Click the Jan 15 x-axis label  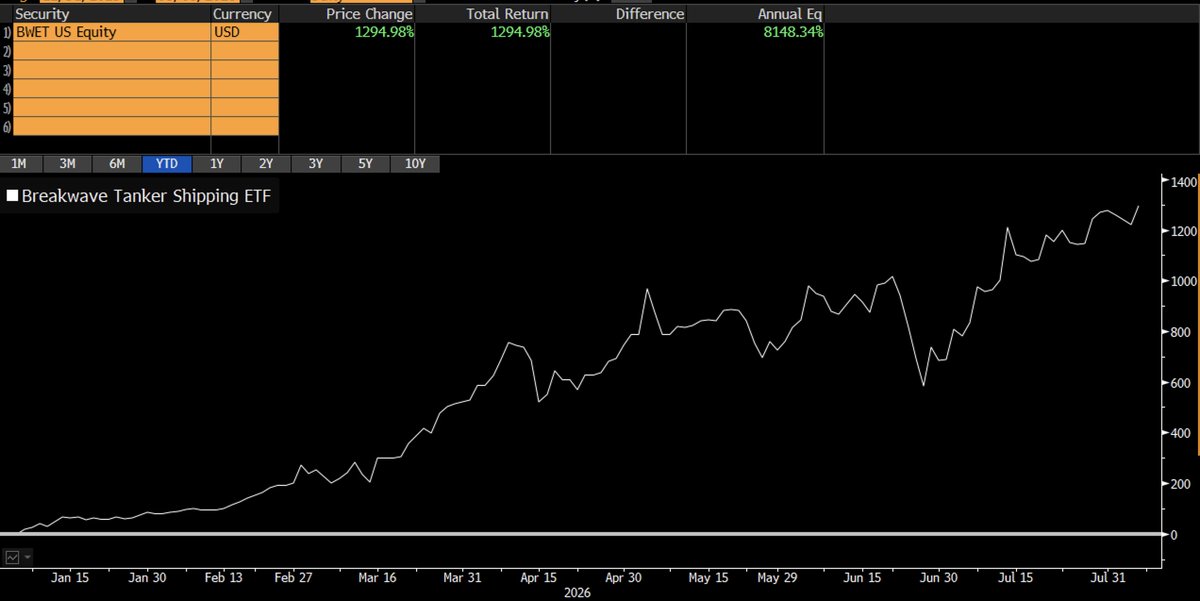pos(68,578)
